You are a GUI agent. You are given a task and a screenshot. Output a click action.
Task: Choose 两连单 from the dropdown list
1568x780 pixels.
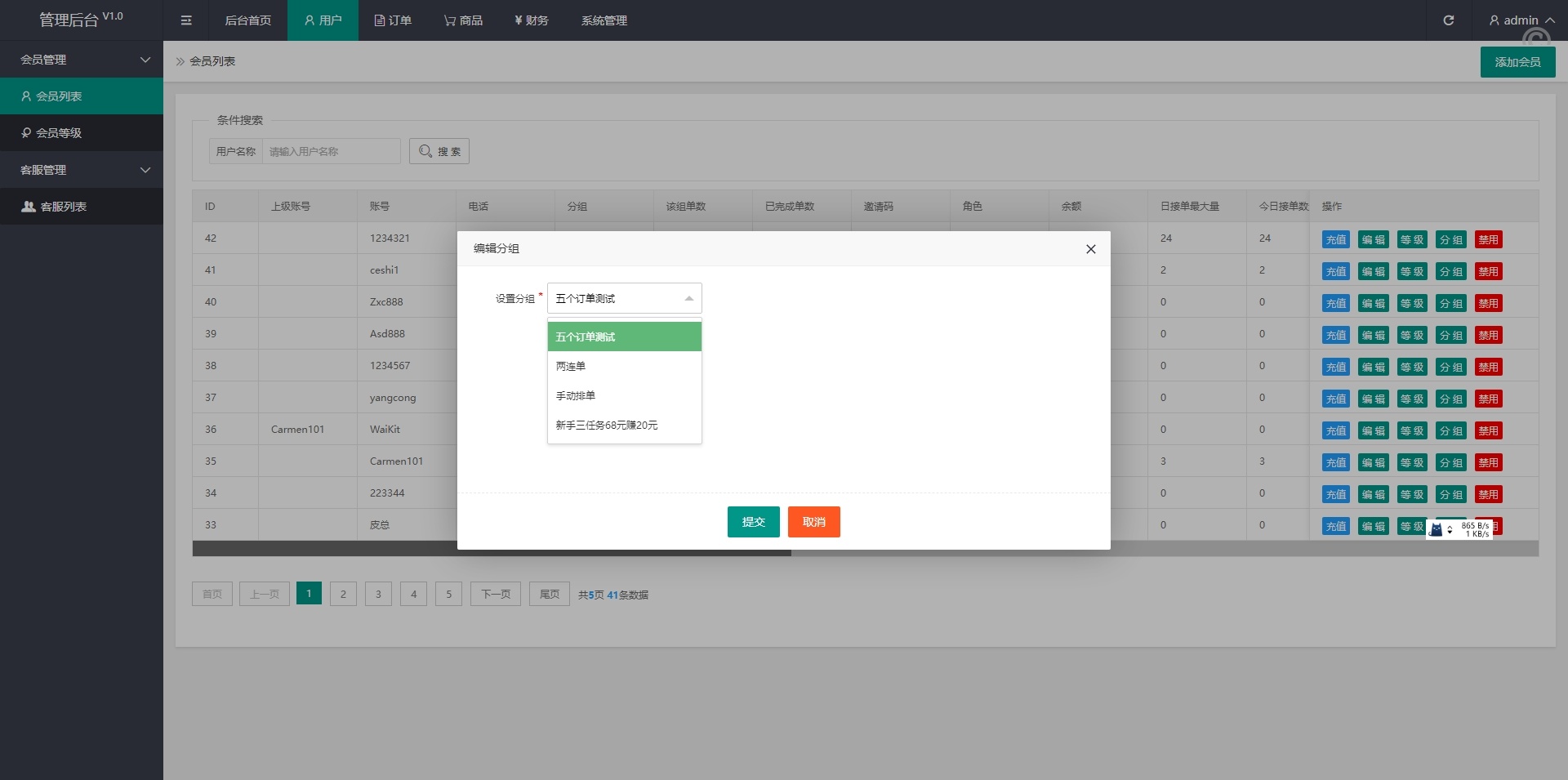(624, 367)
